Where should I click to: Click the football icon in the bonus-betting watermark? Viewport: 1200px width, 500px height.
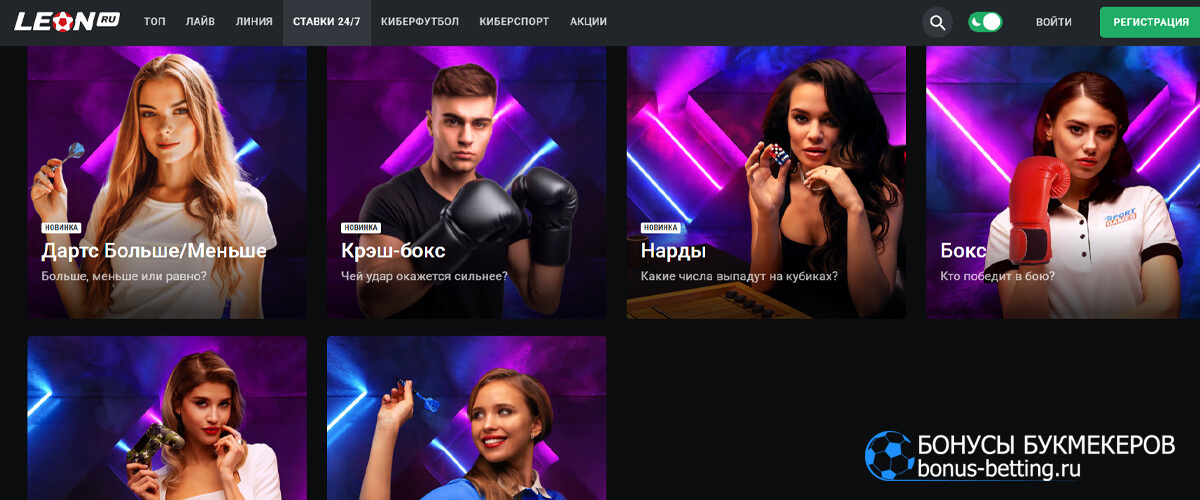point(888,456)
